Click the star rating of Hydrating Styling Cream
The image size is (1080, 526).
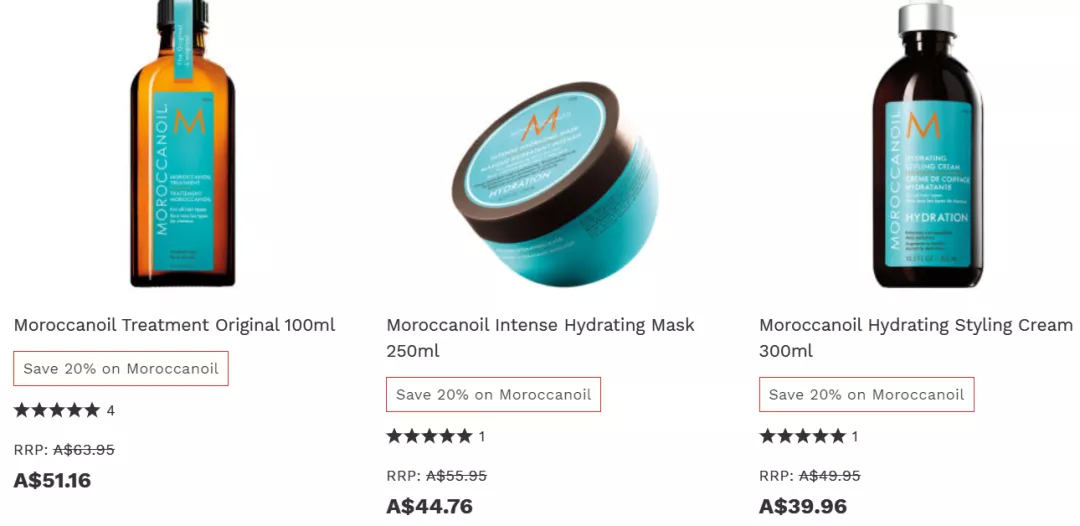coord(802,436)
